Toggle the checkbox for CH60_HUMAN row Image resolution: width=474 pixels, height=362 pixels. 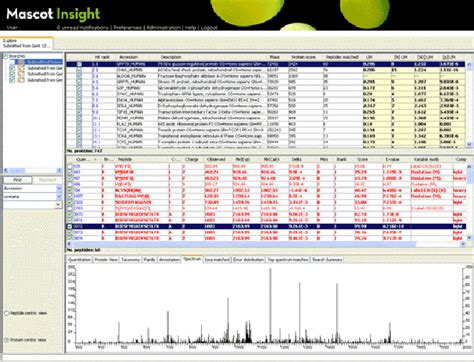tap(79, 70)
